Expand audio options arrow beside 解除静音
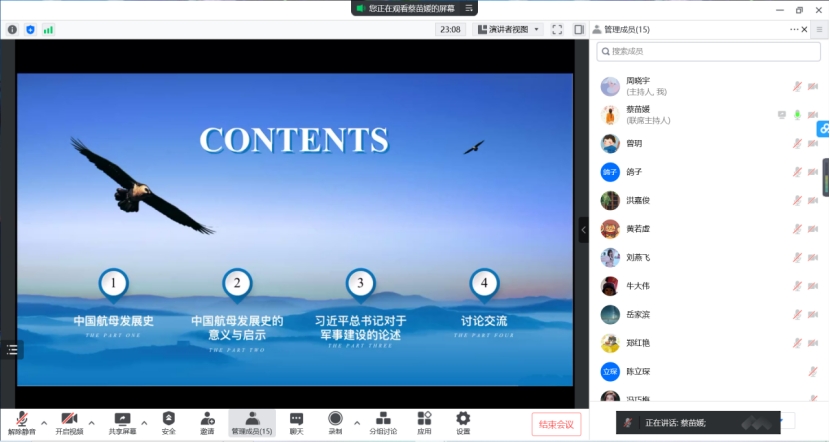 click(x=43, y=422)
